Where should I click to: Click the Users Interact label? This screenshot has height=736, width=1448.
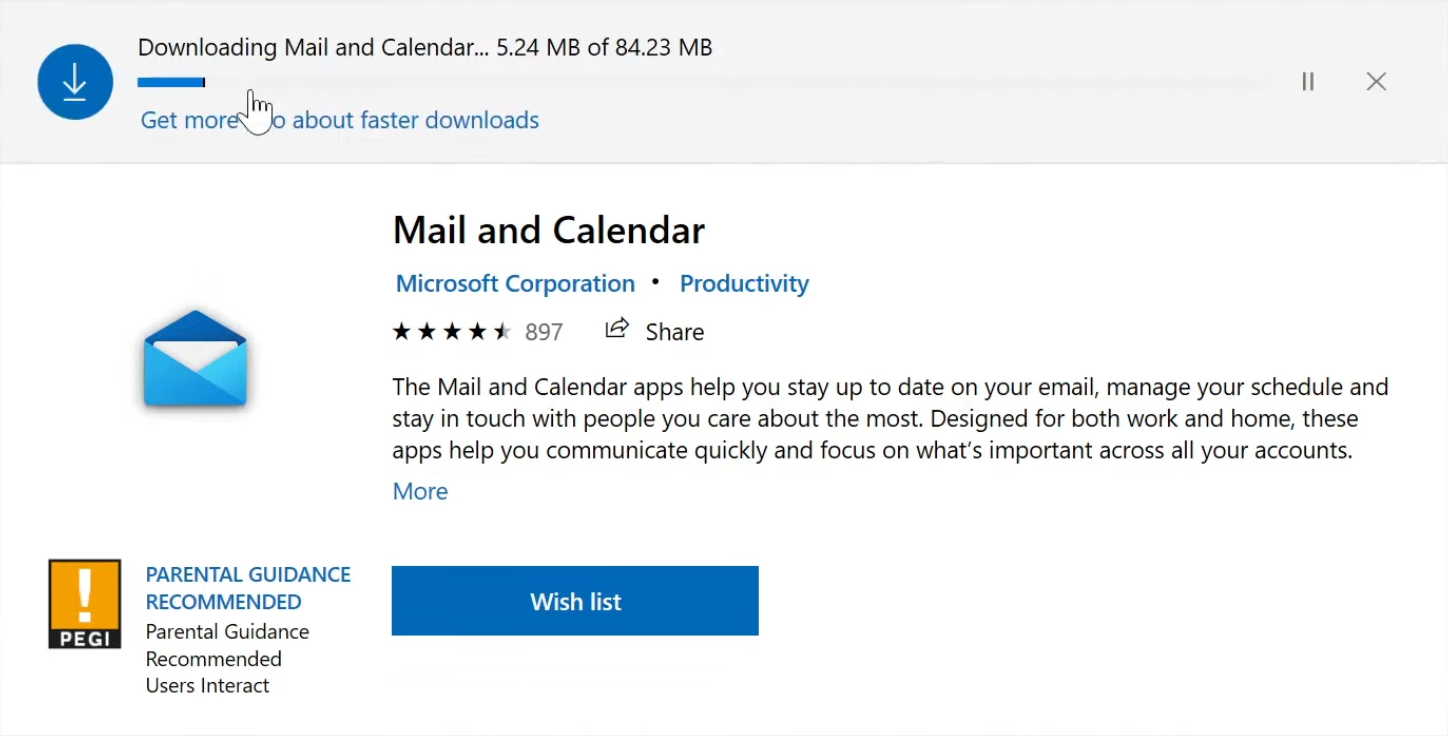[207, 685]
